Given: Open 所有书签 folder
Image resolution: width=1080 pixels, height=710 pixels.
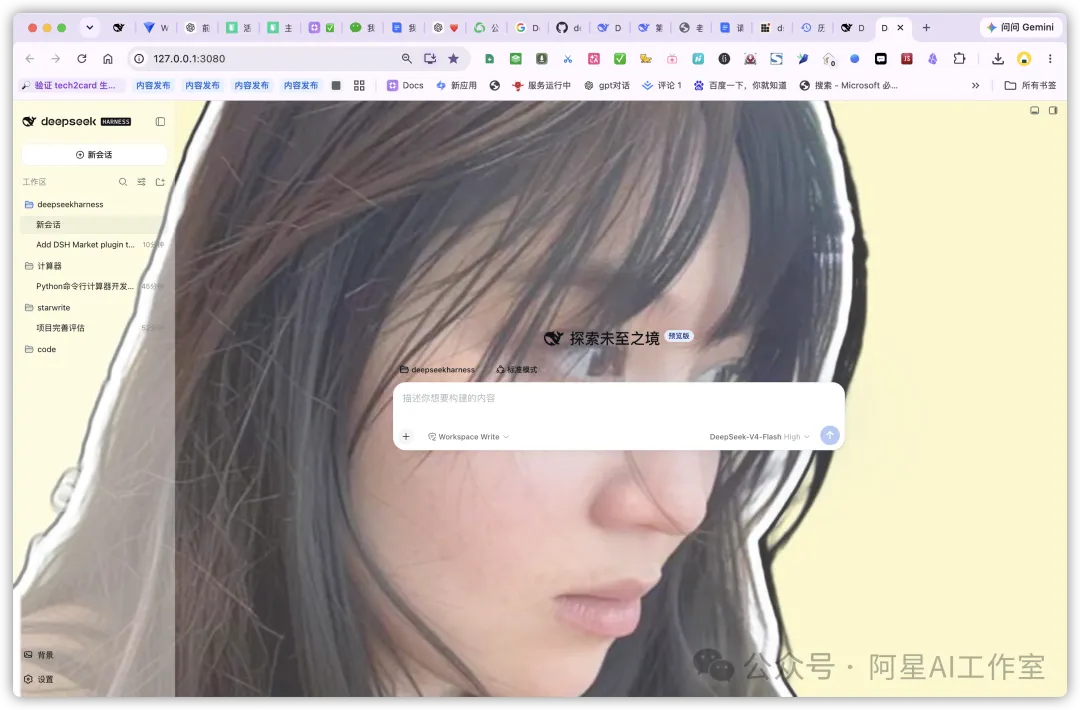Looking at the screenshot, I should click(x=1030, y=85).
